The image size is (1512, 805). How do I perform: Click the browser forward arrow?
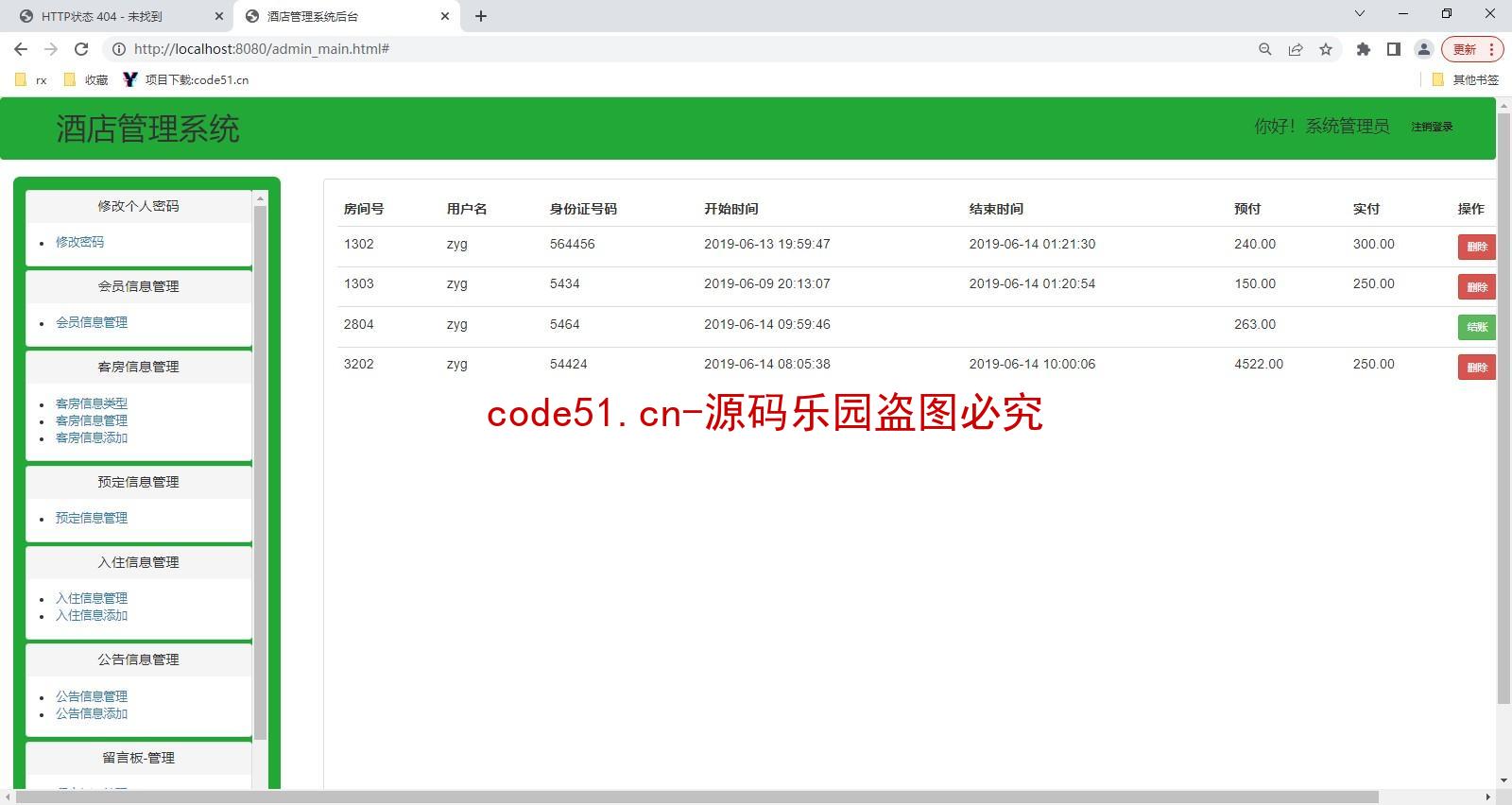pos(51,49)
